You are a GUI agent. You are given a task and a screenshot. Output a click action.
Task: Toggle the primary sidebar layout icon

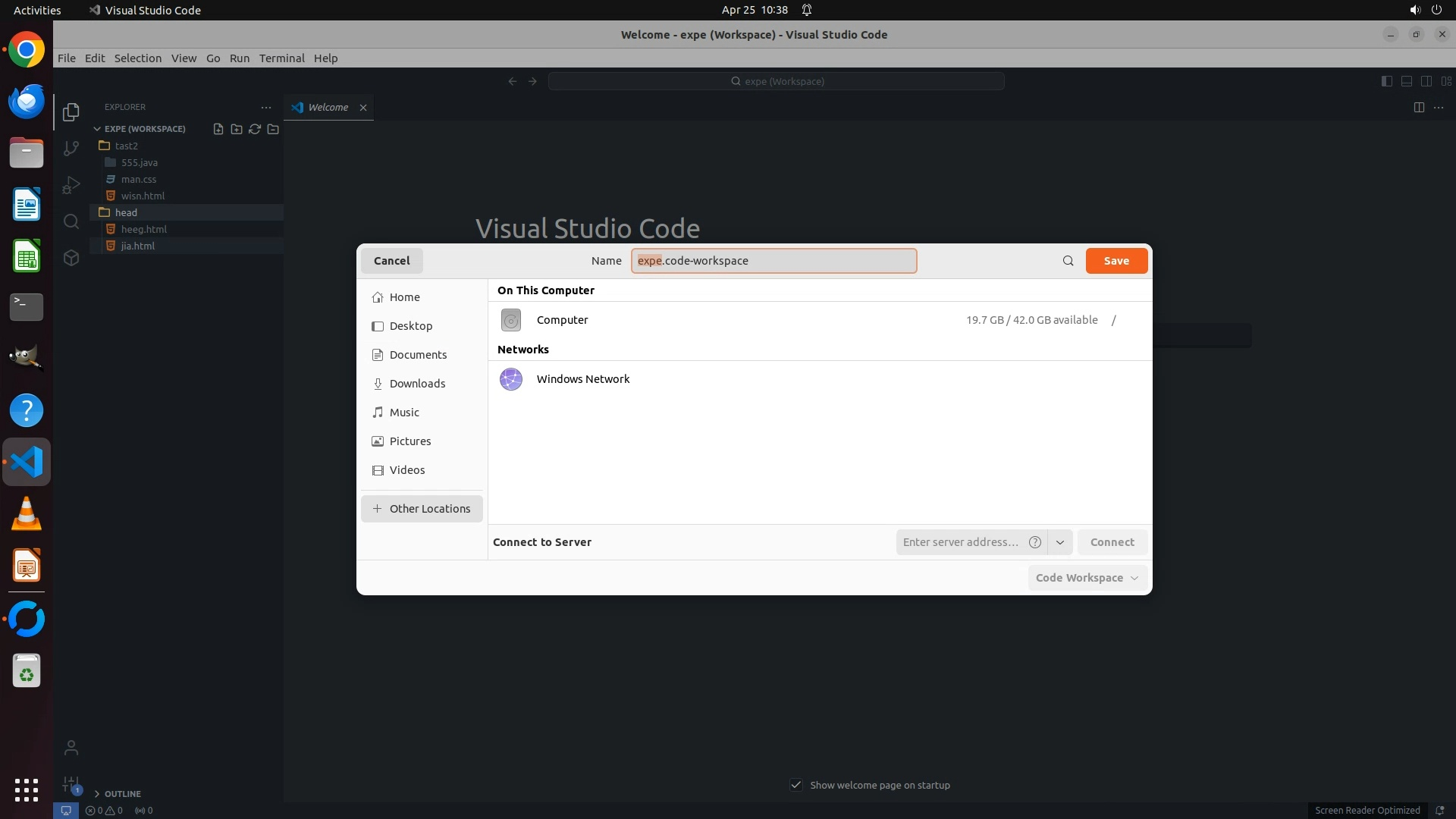point(1386,81)
